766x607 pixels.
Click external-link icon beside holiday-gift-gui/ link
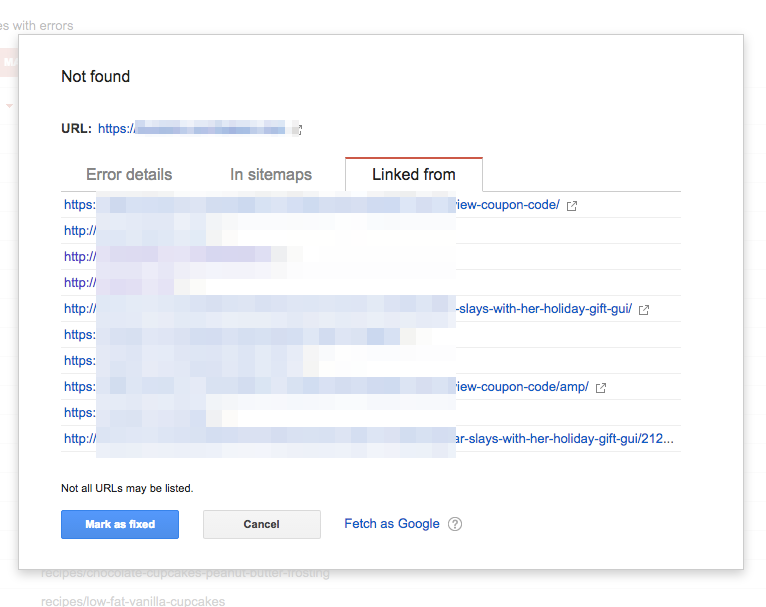(644, 310)
